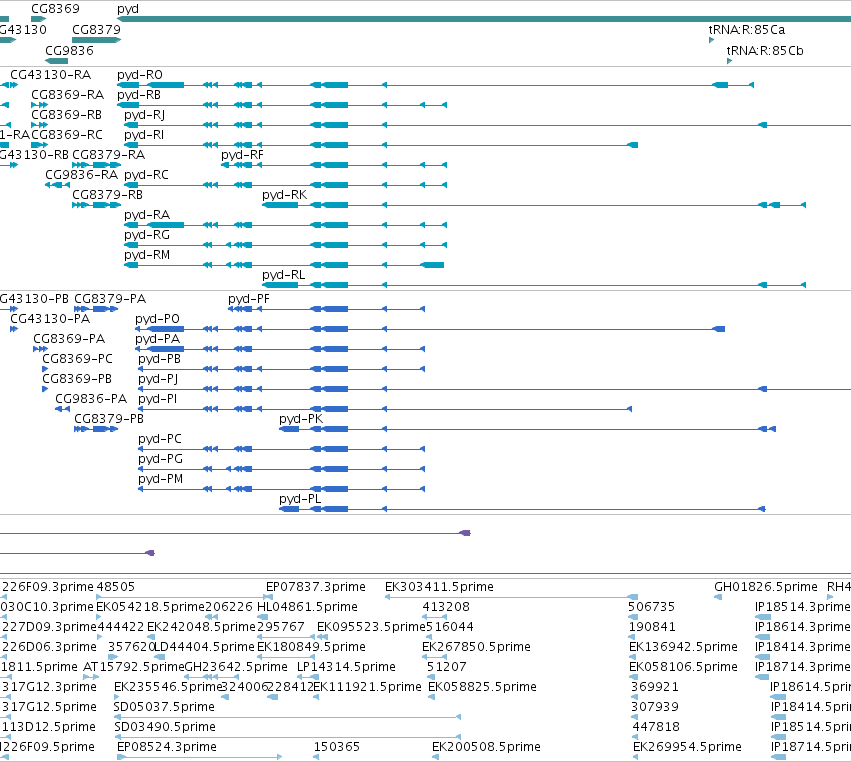The height and width of the screenshot is (762, 851).
Task: Click EST label EP07837.3prime
Action: 316,587
